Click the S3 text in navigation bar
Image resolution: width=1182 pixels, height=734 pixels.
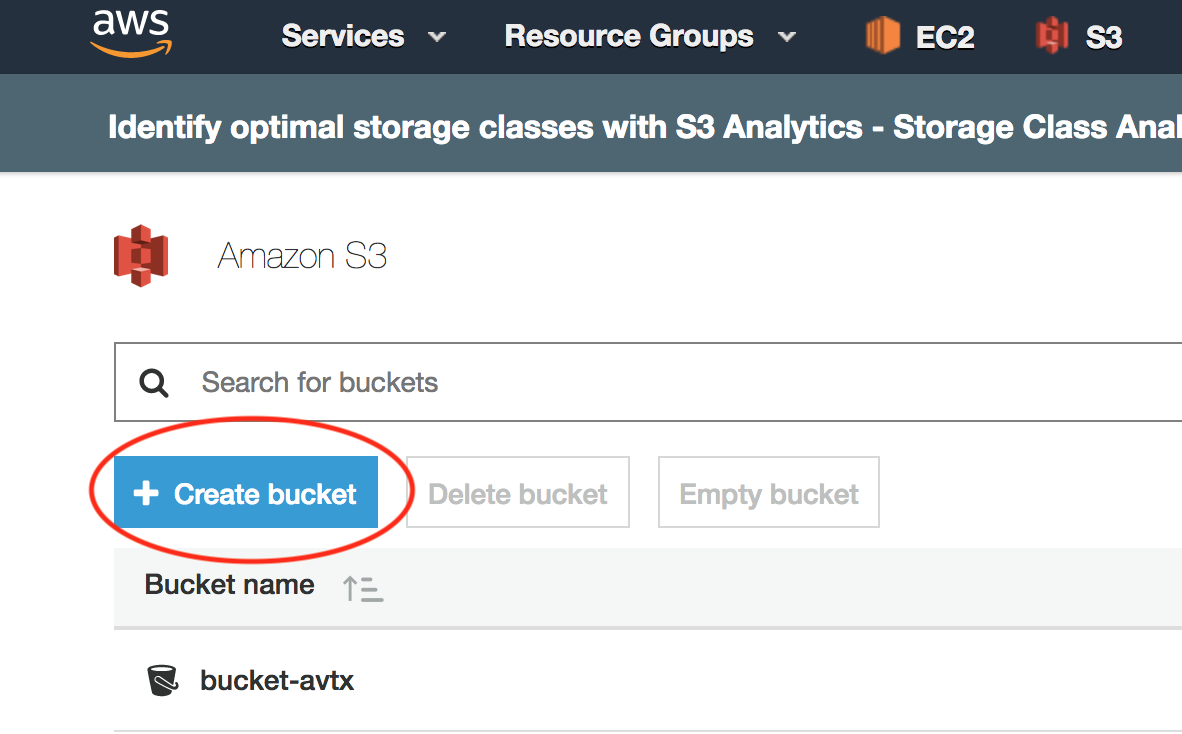pos(1104,38)
